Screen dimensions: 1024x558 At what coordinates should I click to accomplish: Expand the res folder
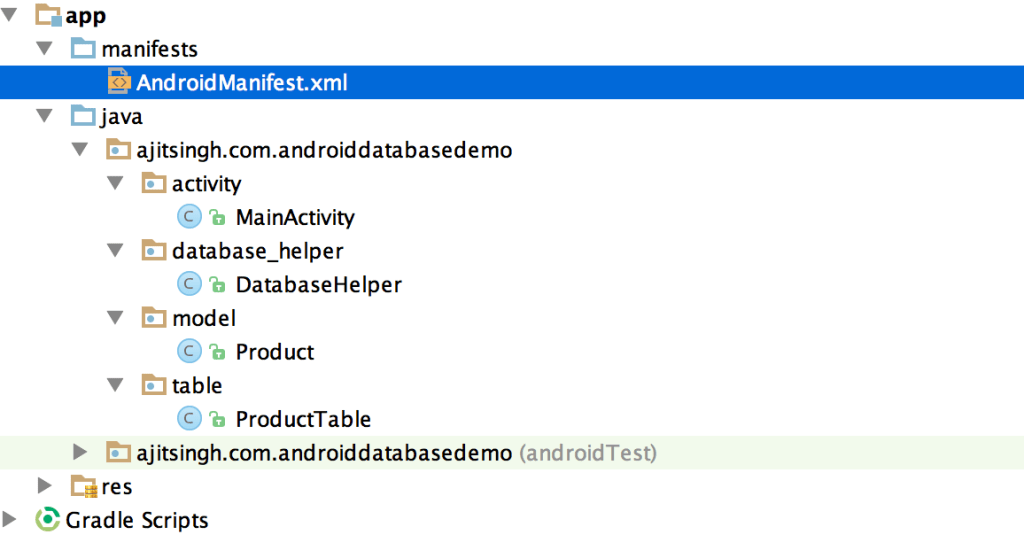tap(44, 487)
